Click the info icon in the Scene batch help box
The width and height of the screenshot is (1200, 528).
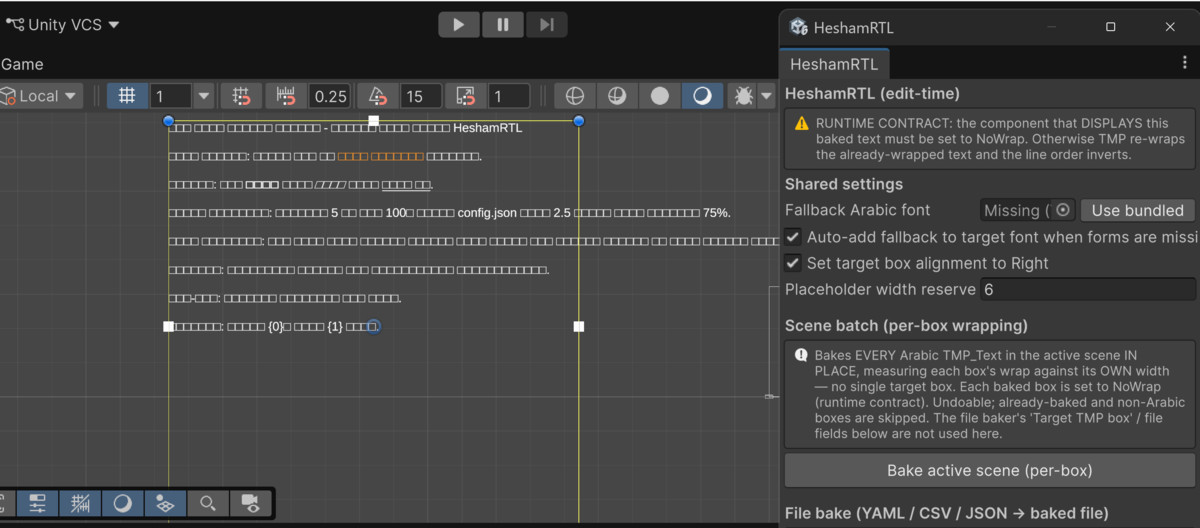pos(802,355)
